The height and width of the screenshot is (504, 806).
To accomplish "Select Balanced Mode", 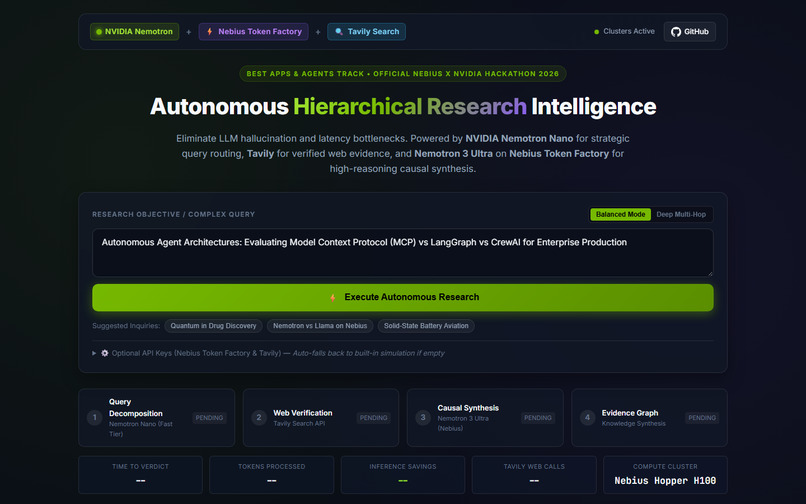I will coord(620,214).
